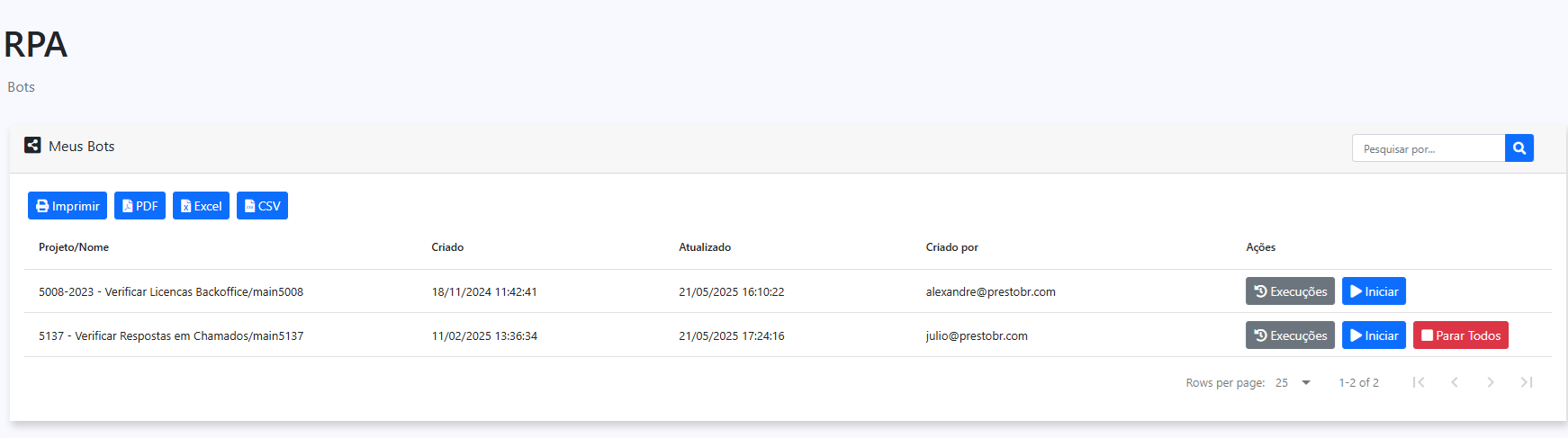Go to the first page
The image size is (1568, 438).
click(x=1419, y=382)
